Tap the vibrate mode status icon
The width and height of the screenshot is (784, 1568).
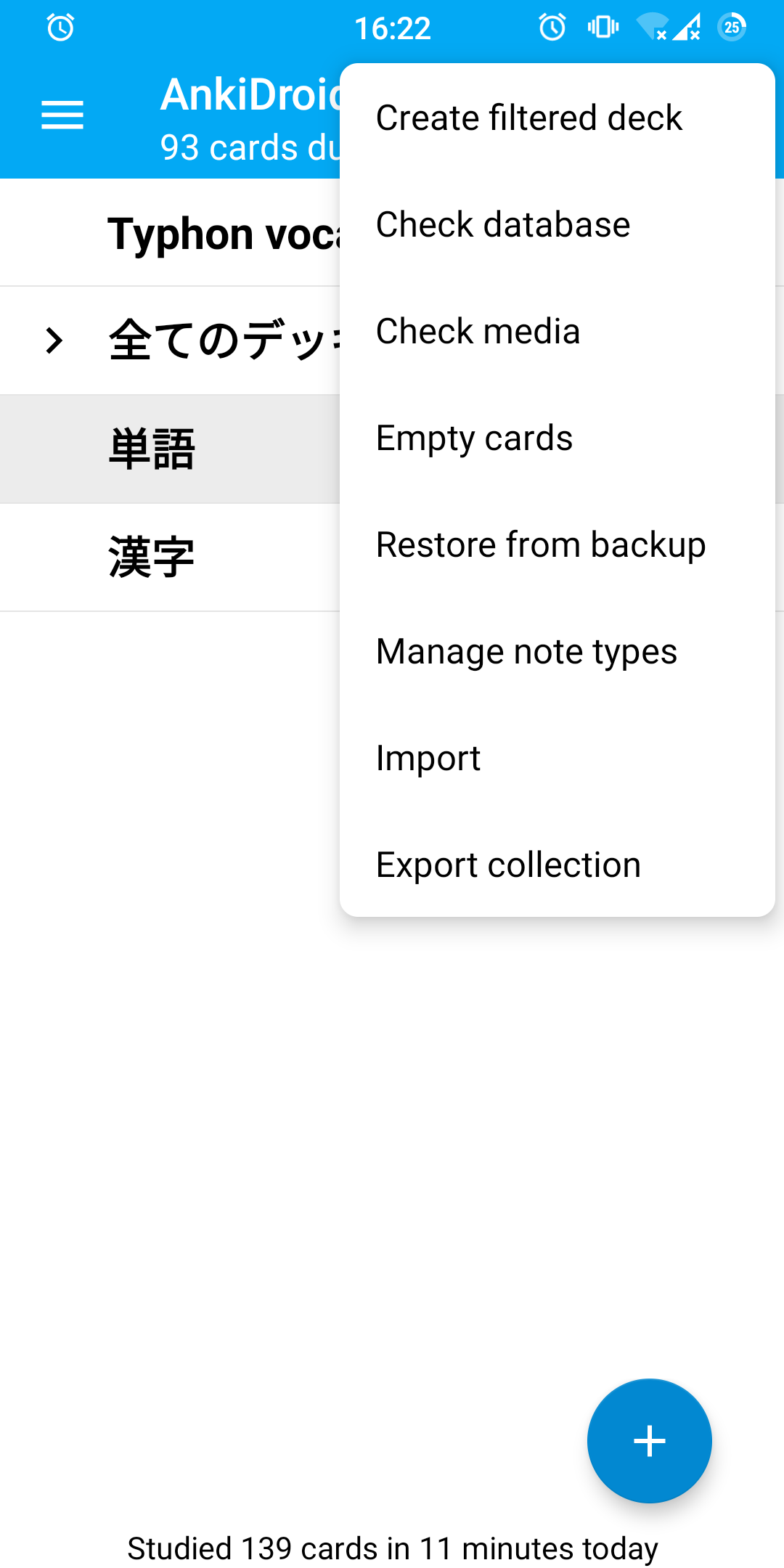[x=603, y=28]
